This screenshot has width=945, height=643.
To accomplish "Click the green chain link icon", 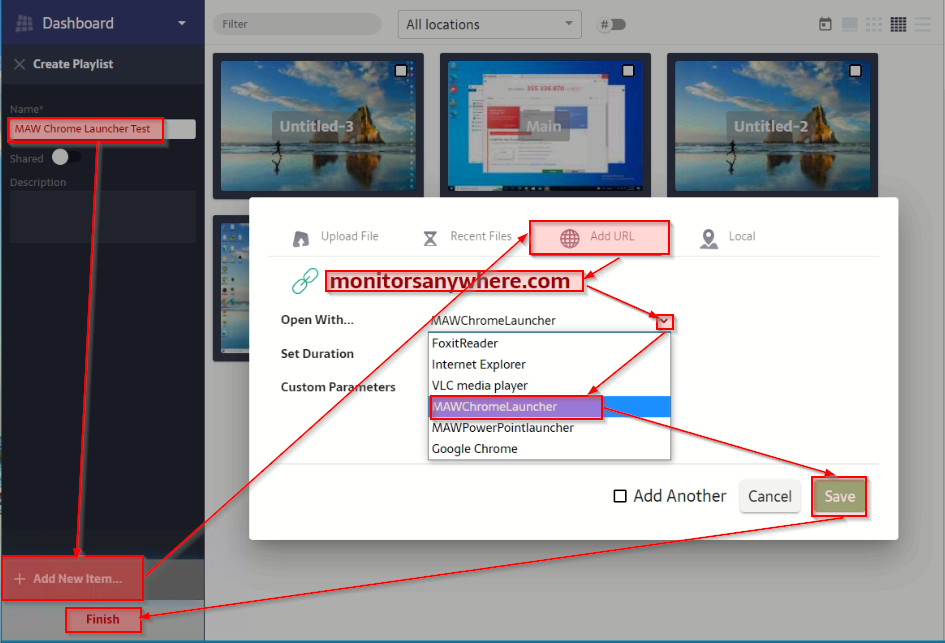I will (305, 282).
